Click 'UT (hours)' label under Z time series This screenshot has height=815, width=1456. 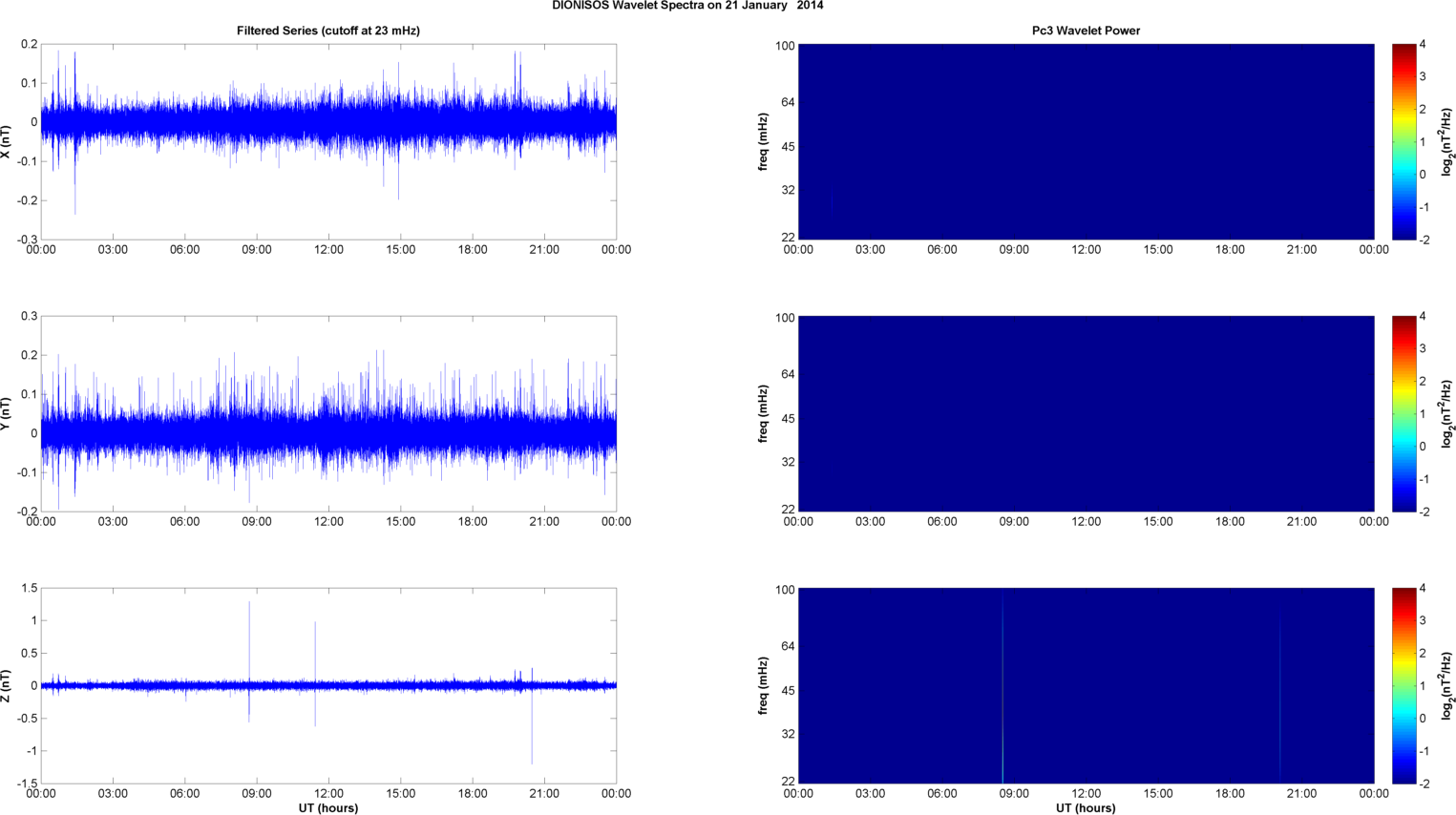coord(328,807)
